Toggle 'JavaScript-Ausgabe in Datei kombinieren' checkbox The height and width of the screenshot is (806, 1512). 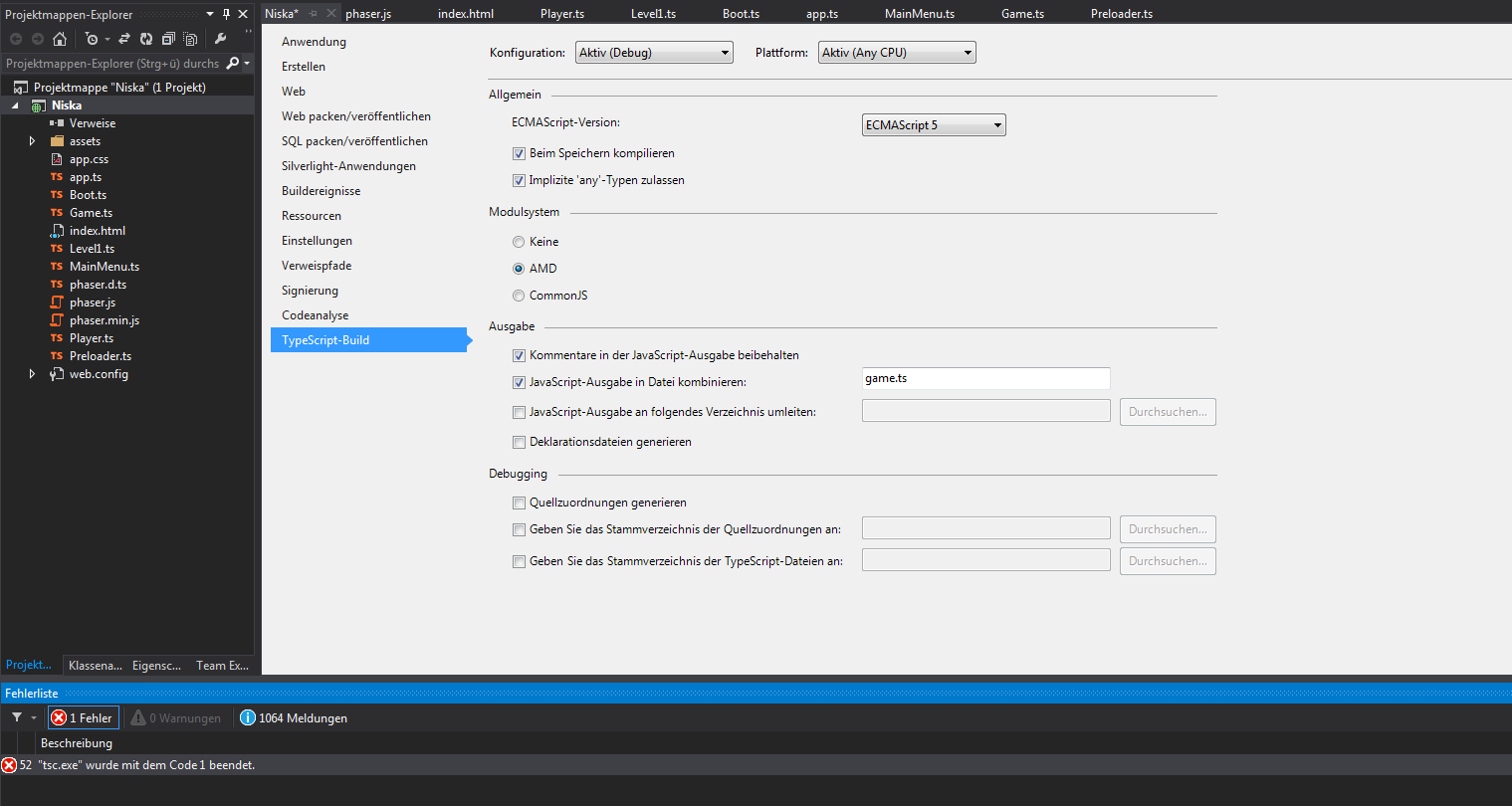point(519,382)
